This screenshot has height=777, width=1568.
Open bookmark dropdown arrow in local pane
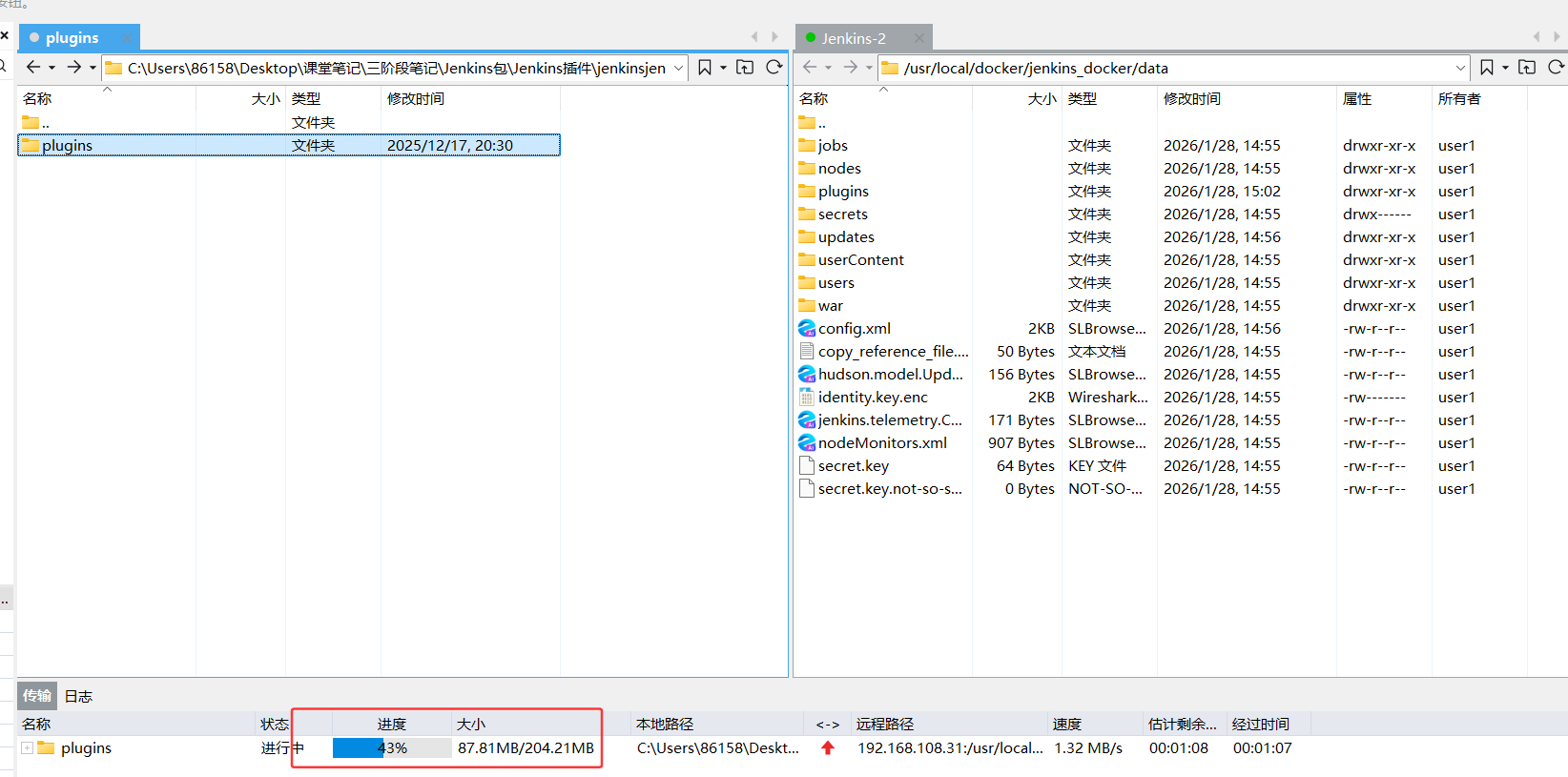tap(723, 68)
